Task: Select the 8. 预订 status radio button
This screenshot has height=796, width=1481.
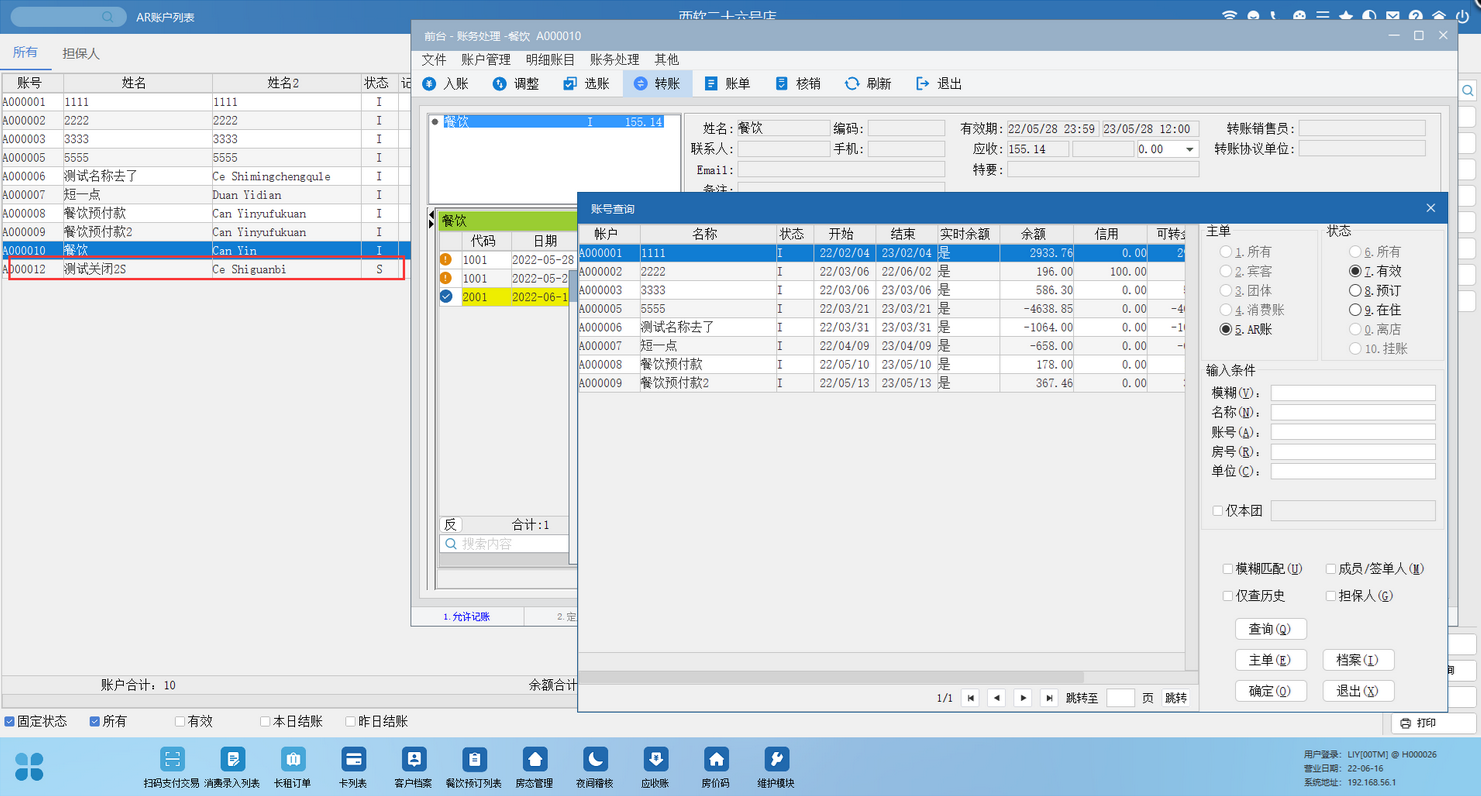Action: 1355,291
